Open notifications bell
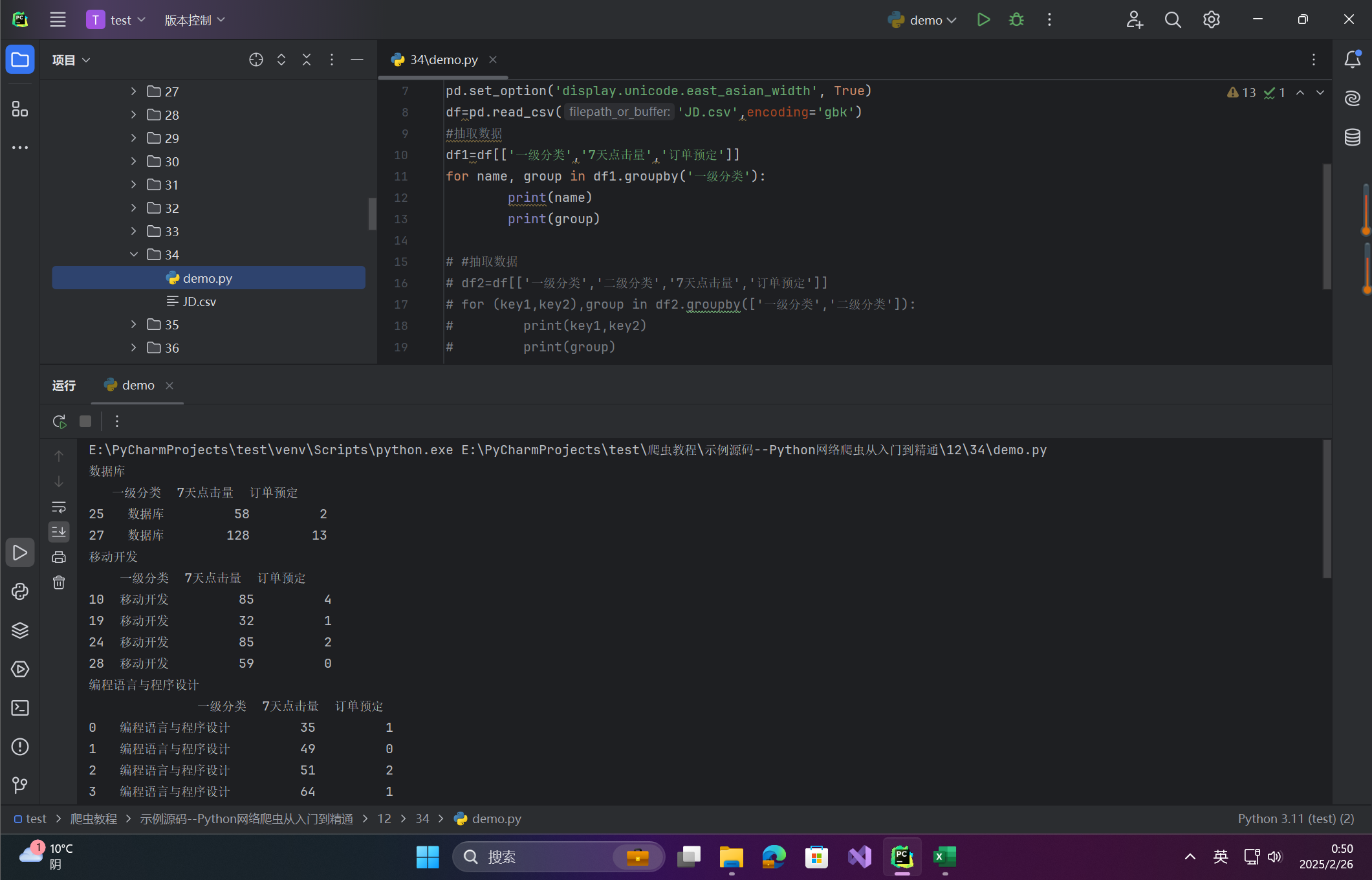1372x880 pixels. [x=1353, y=60]
